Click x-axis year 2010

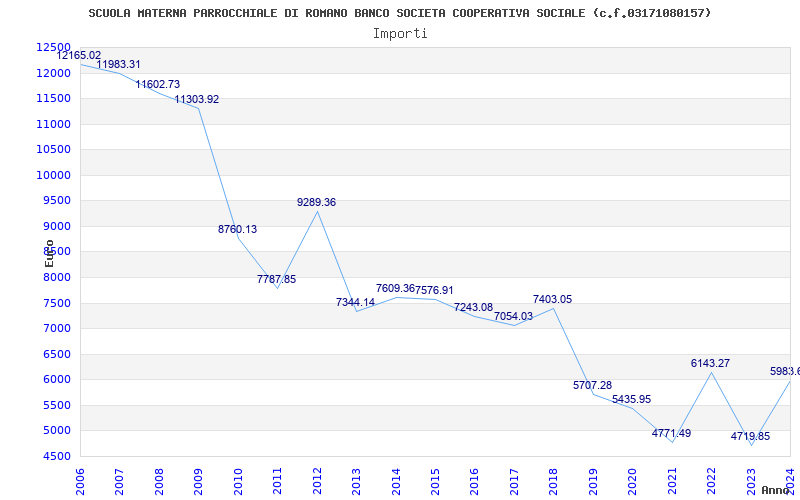[238, 481]
